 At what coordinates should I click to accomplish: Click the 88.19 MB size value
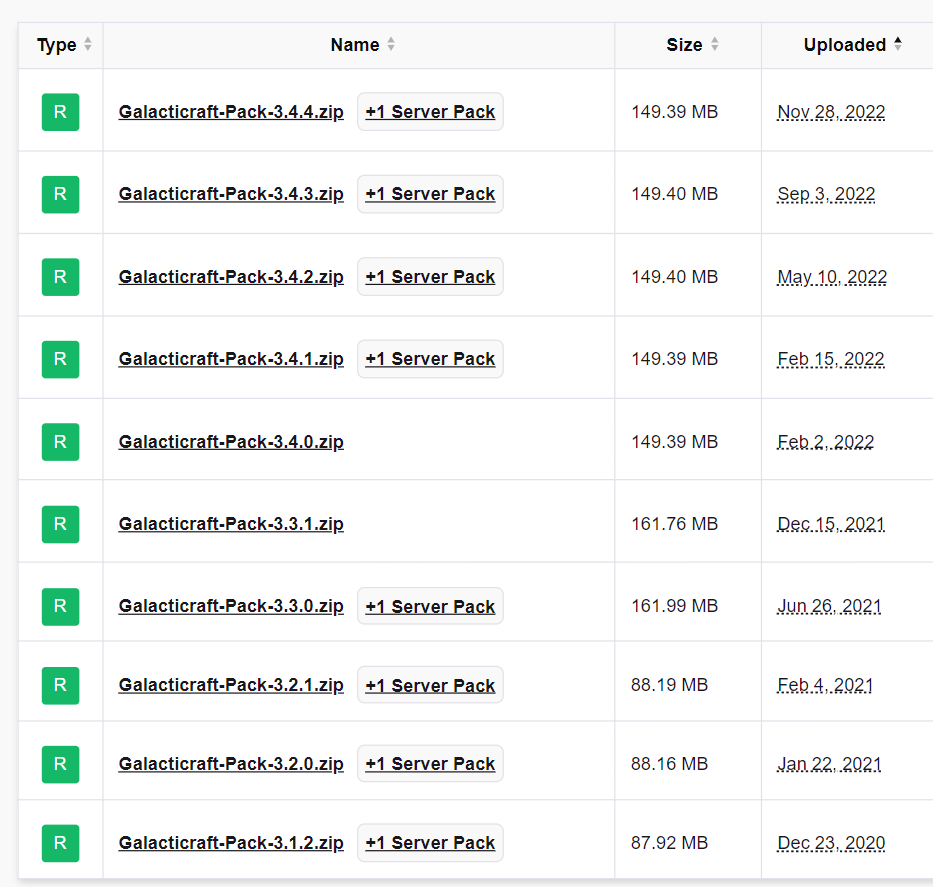pos(669,685)
